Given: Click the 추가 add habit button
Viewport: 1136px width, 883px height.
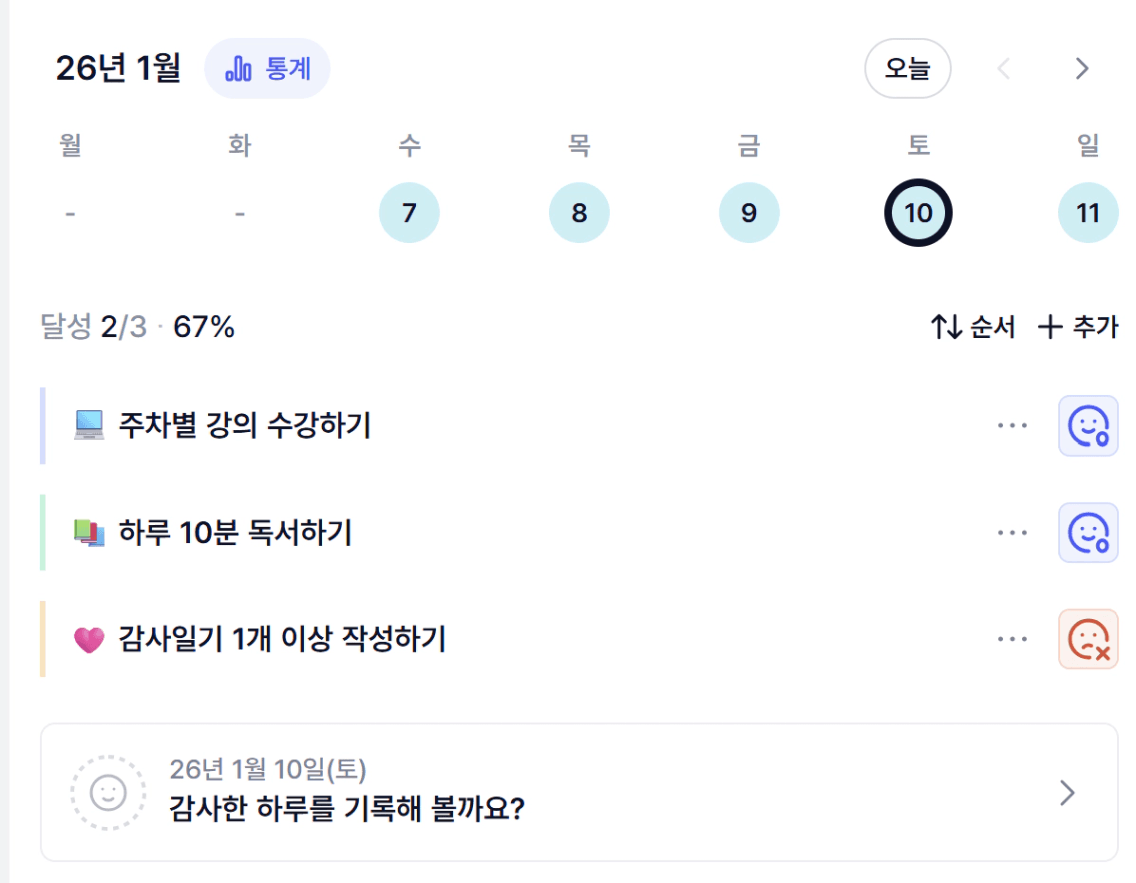Looking at the screenshot, I should click(x=1078, y=327).
